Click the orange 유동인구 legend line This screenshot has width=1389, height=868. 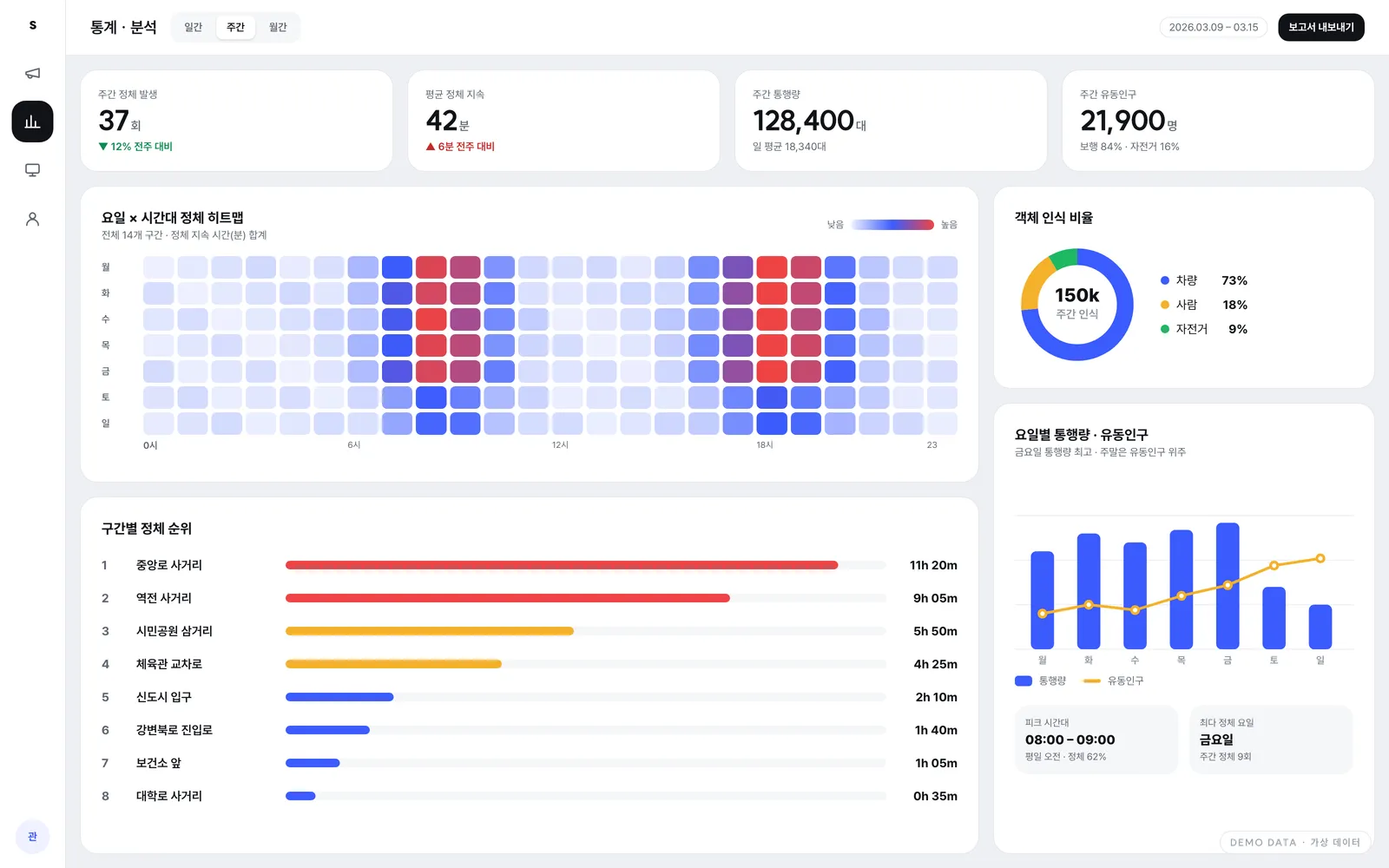[1092, 681]
